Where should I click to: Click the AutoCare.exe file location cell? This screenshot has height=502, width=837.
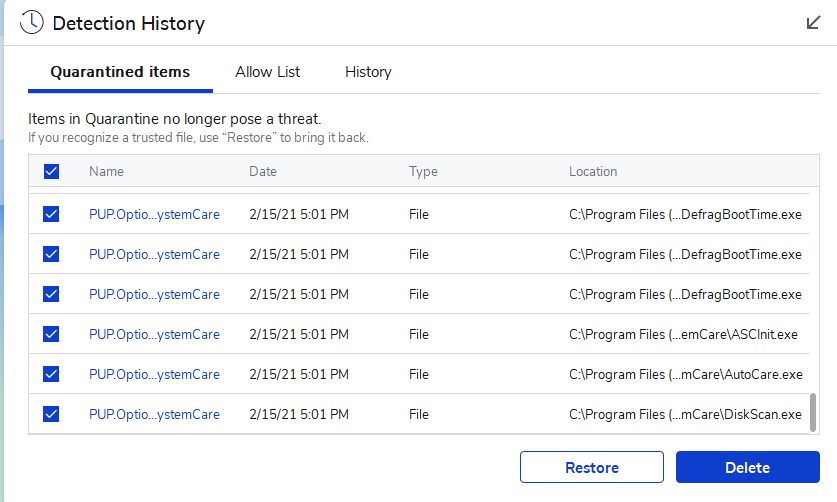[685, 374]
